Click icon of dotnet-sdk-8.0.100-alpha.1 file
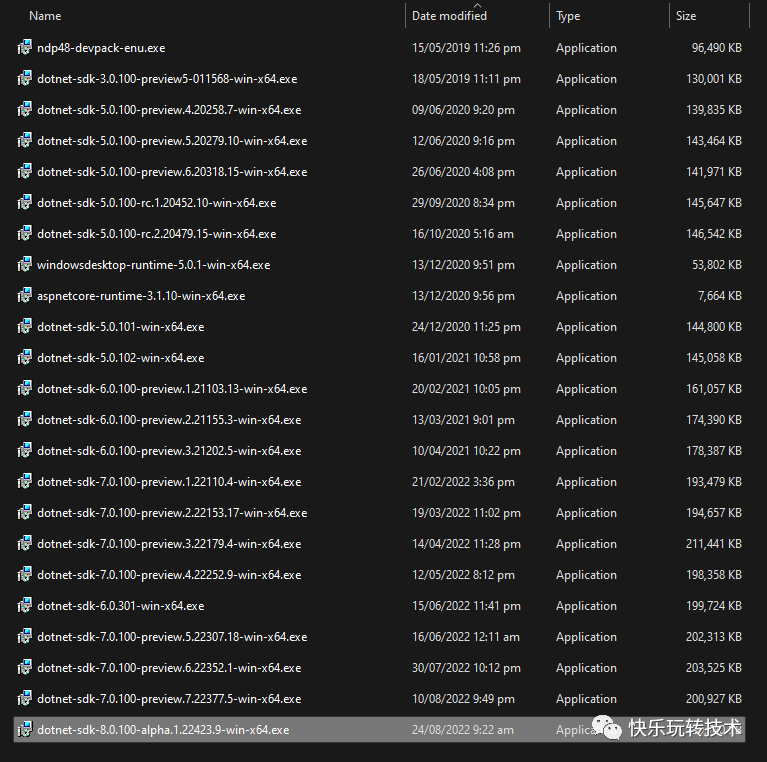Screen dimensions: 767x762 click(24, 729)
